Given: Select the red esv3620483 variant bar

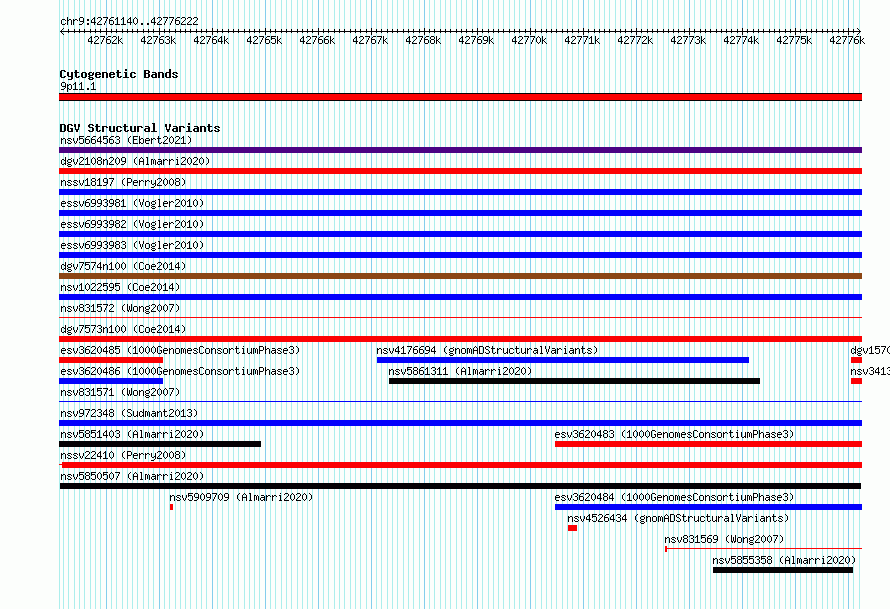Looking at the screenshot, I should point(708,444).
